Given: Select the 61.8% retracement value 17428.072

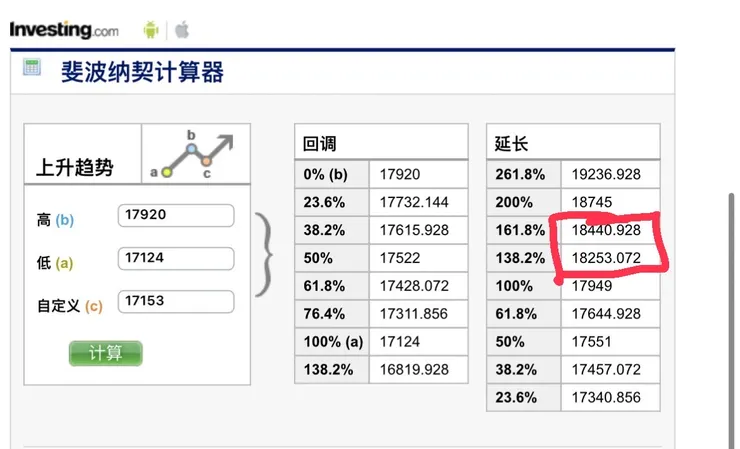Looking at the screenshot, I should [x=414, y=286].
